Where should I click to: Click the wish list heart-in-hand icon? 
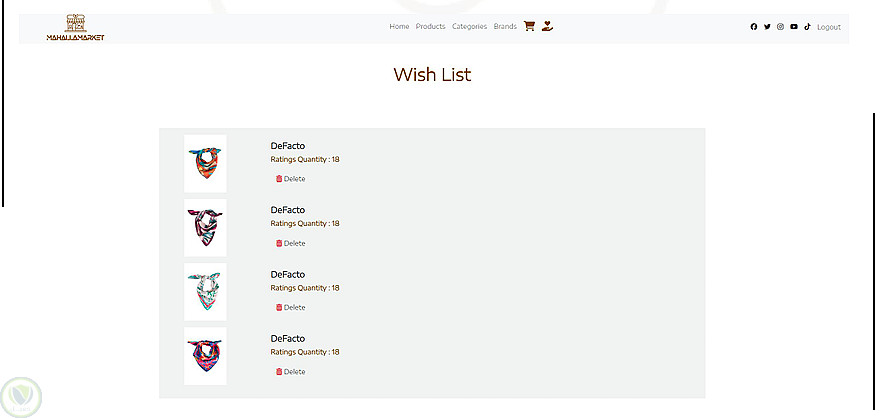pyautogui.click(x=547, y=27)
